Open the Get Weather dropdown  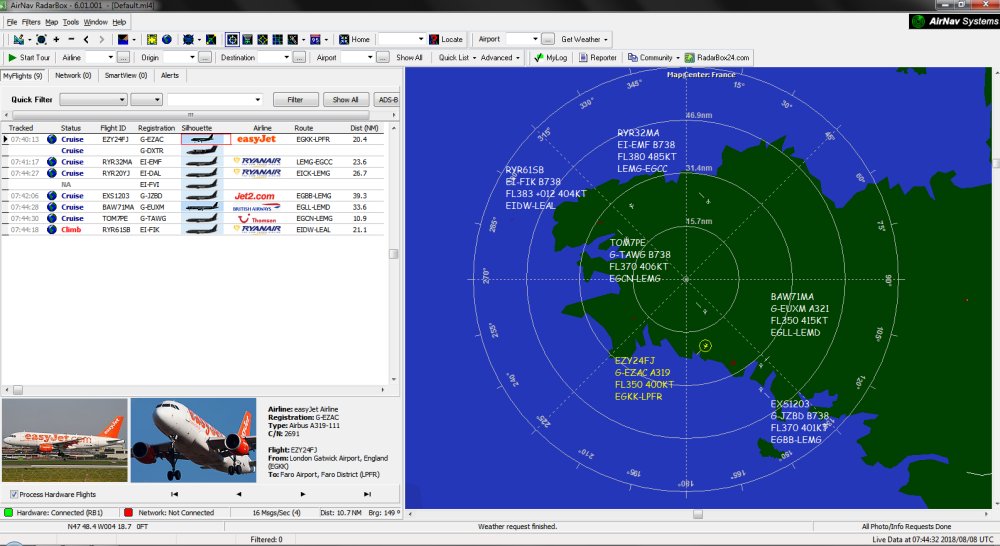(606, 39)
